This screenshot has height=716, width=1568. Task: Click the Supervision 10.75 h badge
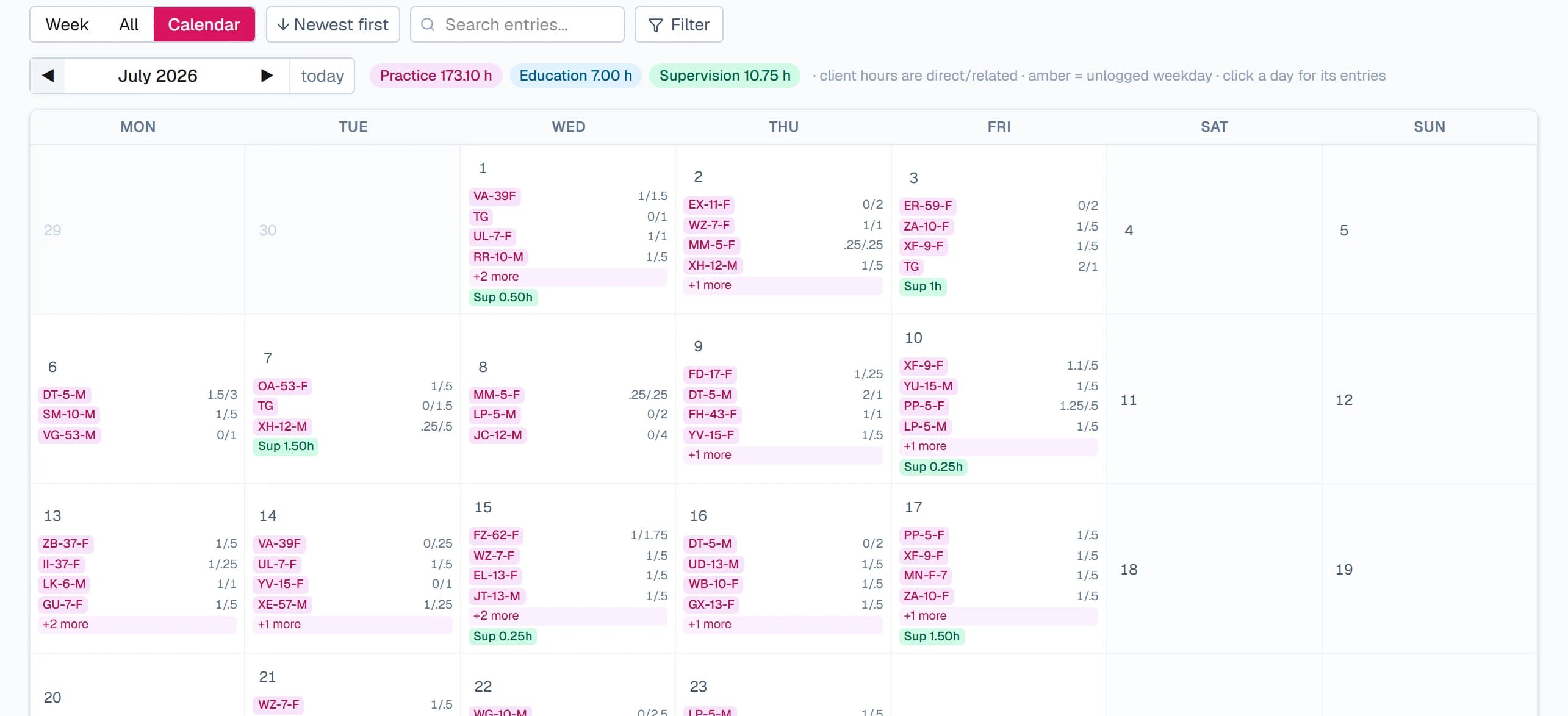(x=725, y=76)
